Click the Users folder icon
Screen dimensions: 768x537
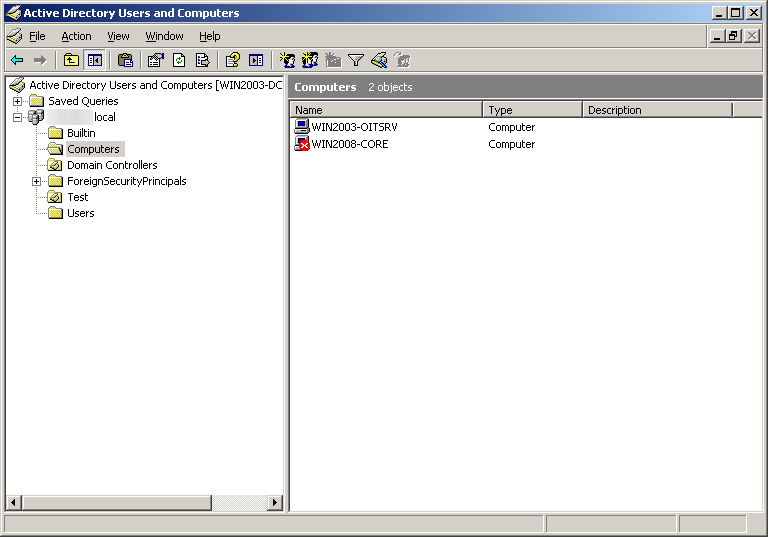click(x=55, y=213)
